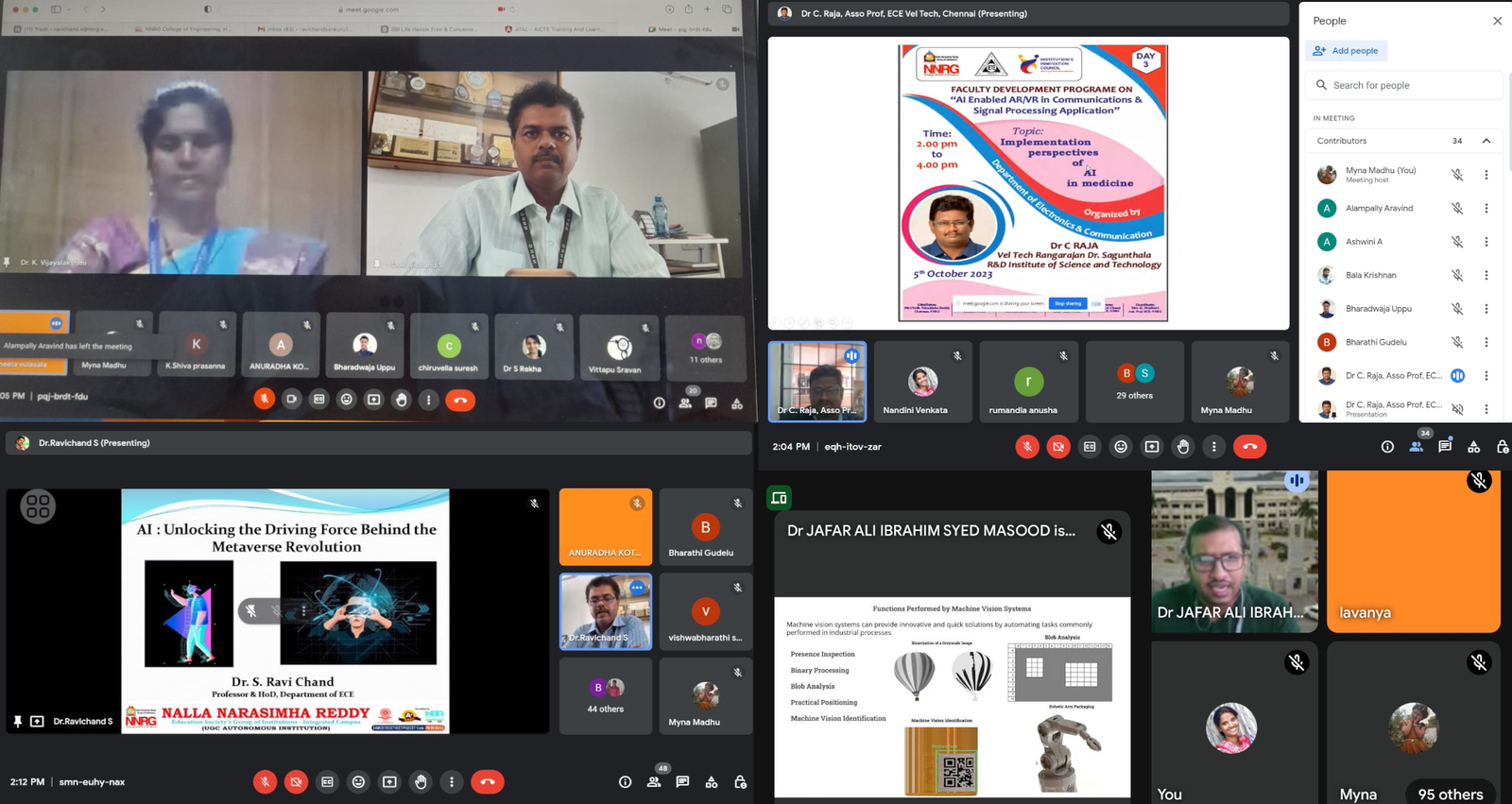This screenshot has width=1512, height=804.
Task: Raise hand in the smn-euhy-nax meeting
Action: (421, 782)
